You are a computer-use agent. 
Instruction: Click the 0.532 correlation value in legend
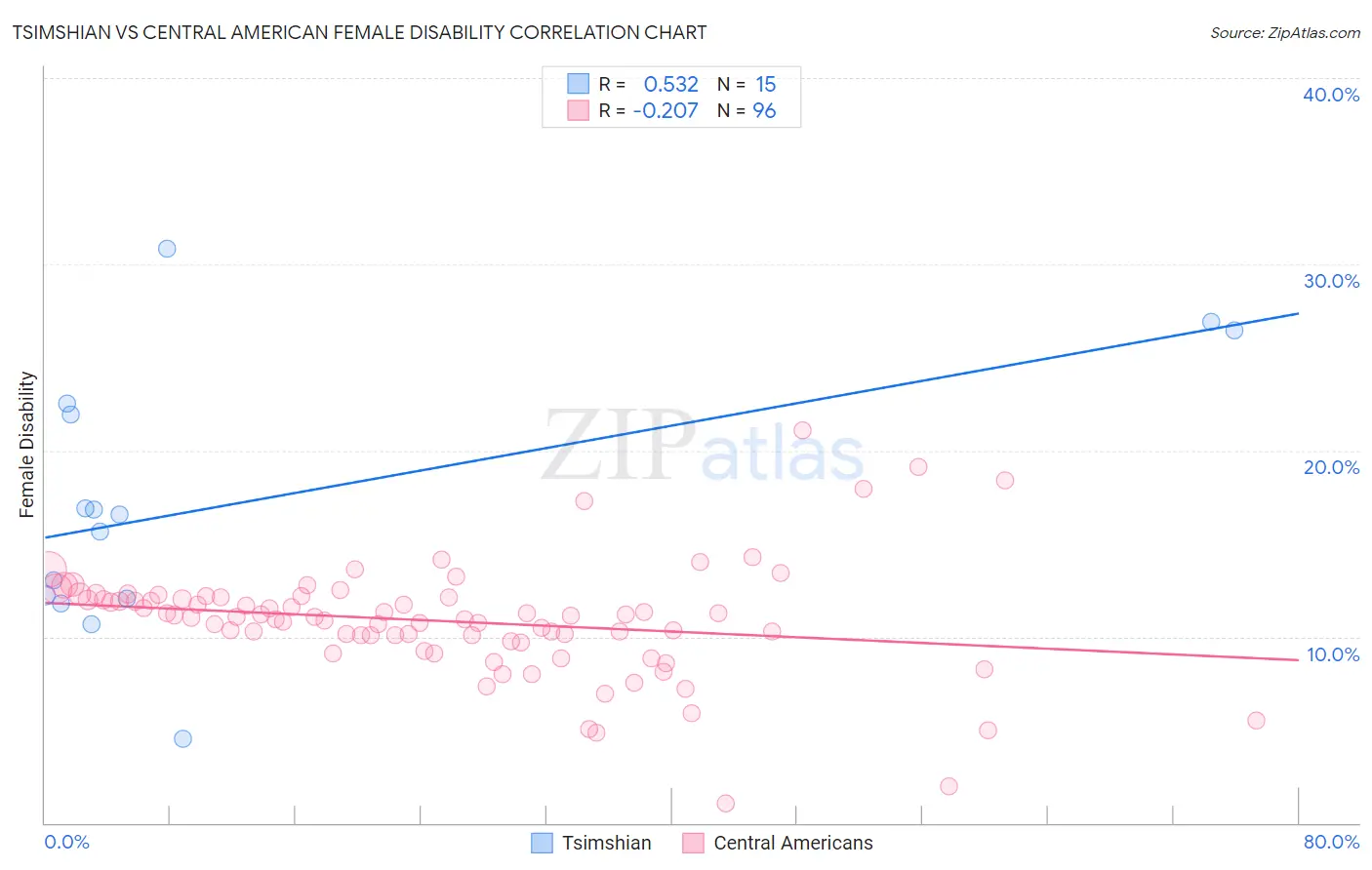pos(671,84)
